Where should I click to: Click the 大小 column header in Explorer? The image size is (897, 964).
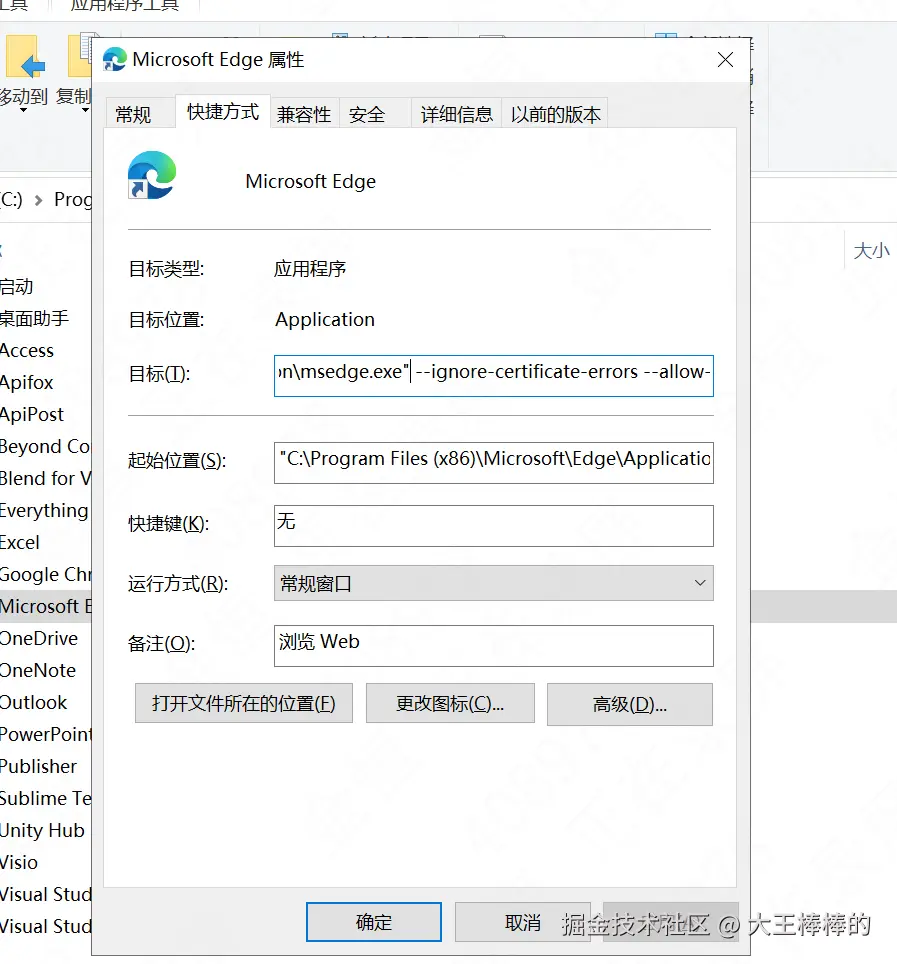click(x=871, y=251)
